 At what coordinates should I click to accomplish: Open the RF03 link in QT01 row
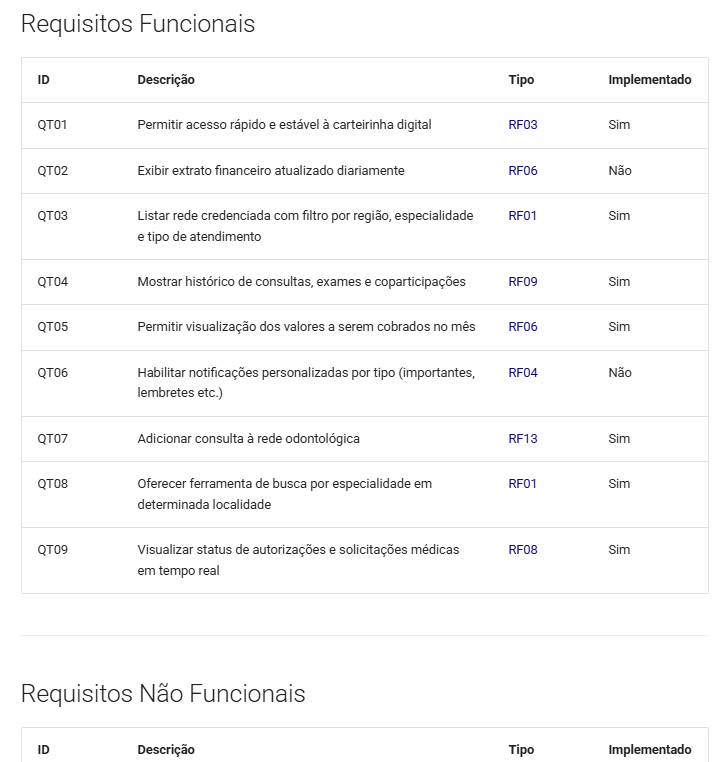click(523, 125)
